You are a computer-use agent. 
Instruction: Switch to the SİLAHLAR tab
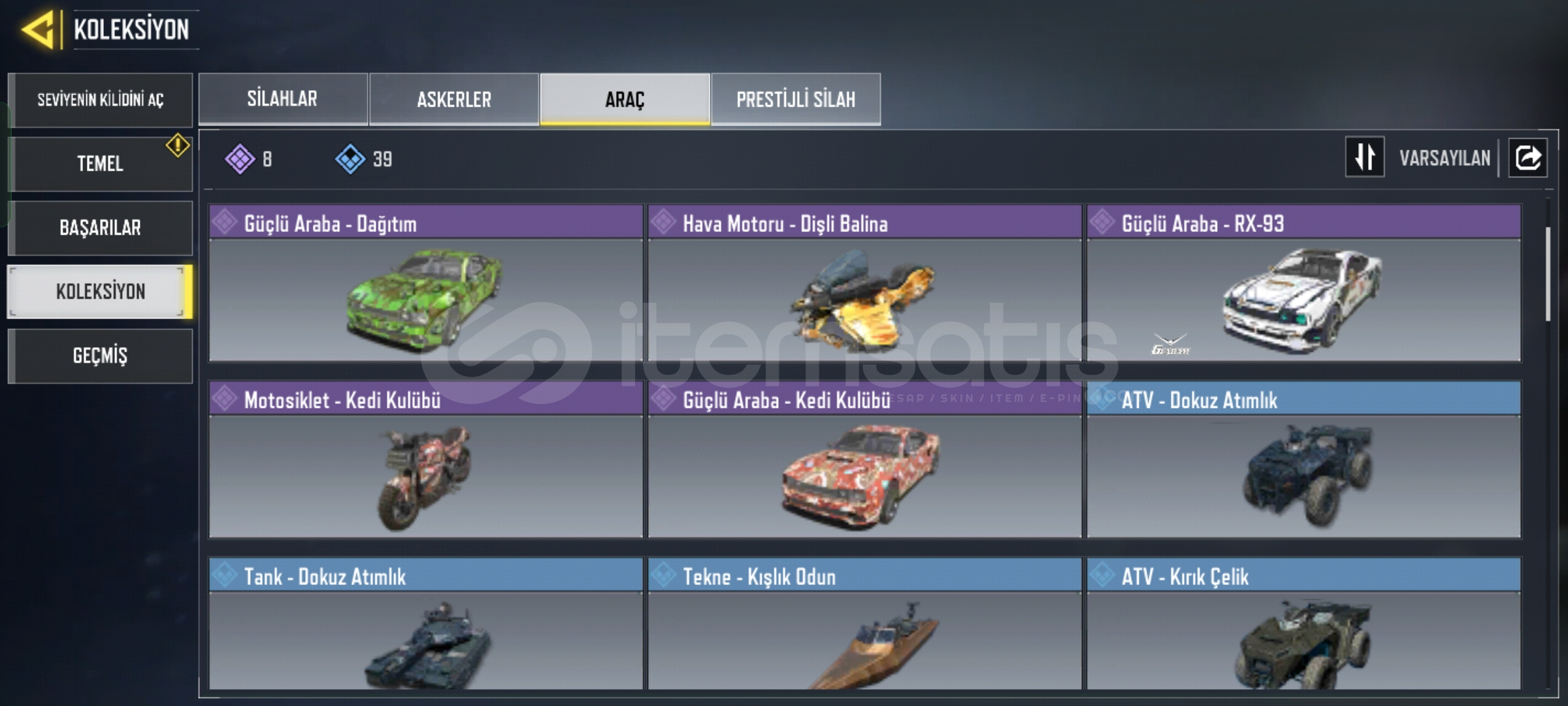point(283,99)
